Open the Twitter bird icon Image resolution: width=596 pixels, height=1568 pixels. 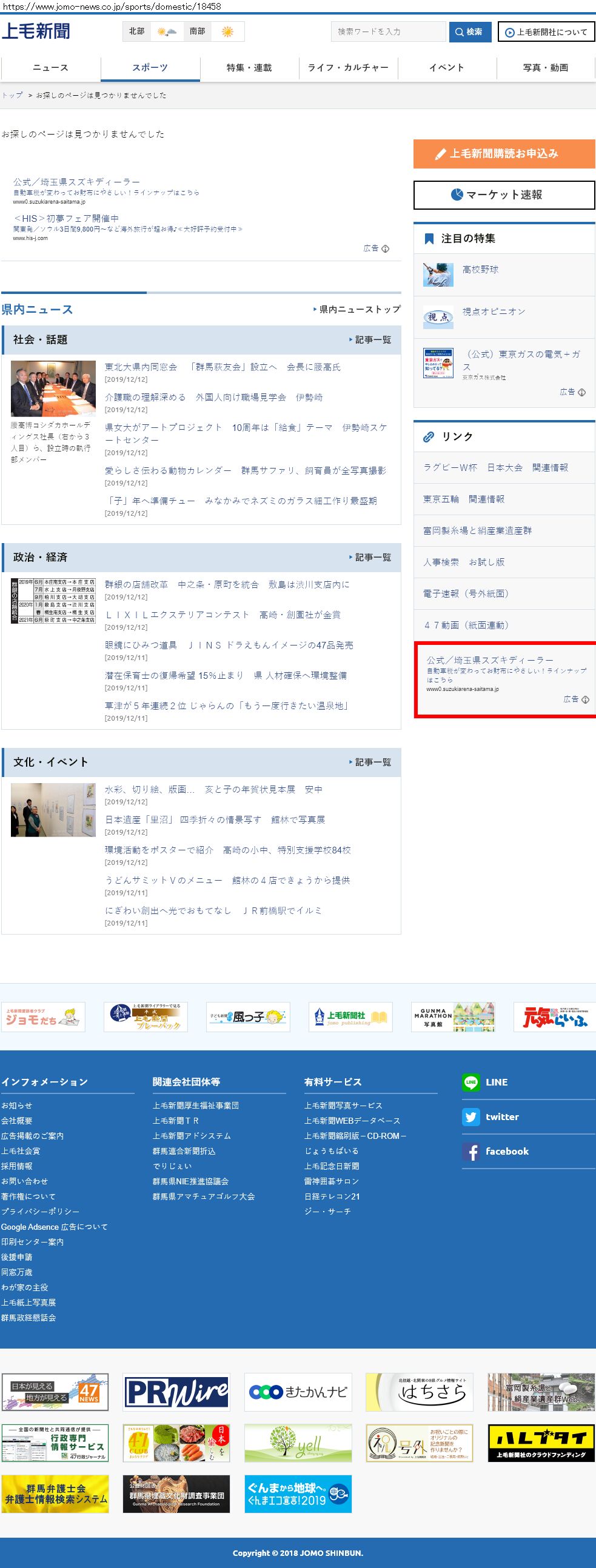(x=470, y=1116)
